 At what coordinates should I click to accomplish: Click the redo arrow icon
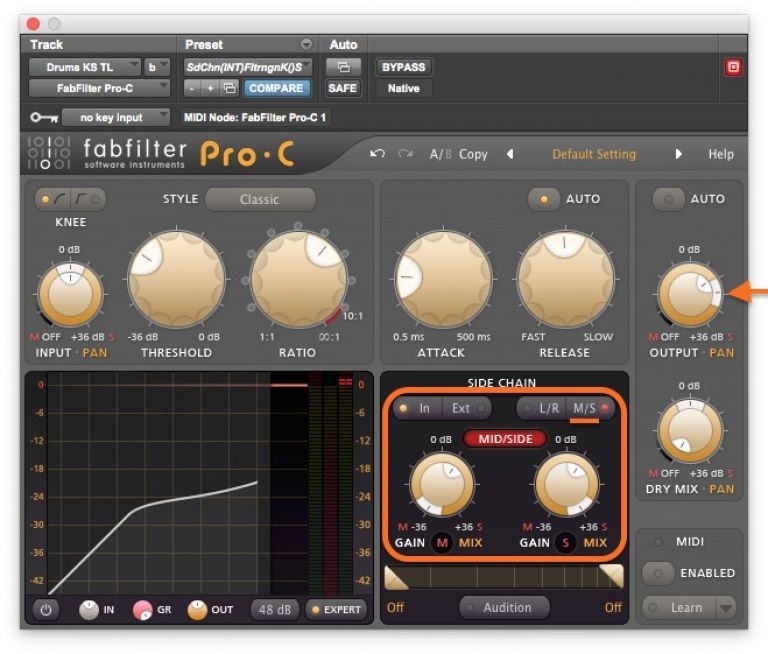pos(406,154)
